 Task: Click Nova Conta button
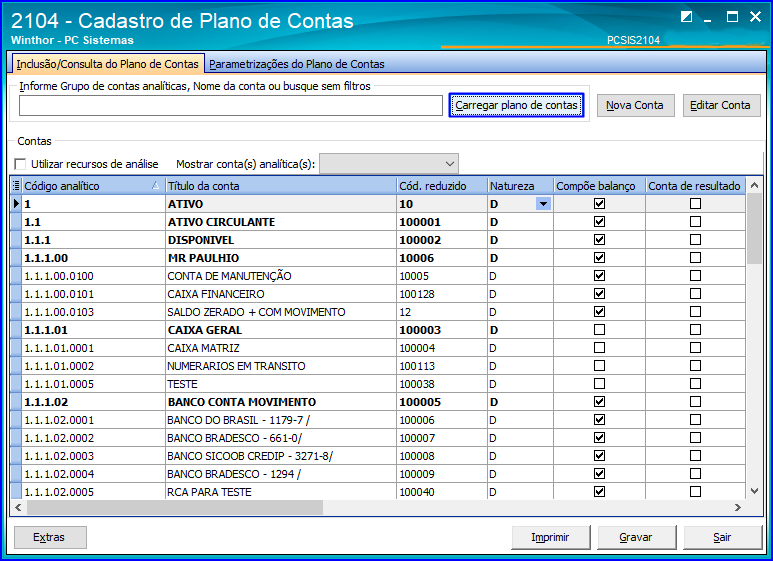click(x=635, y=105)
